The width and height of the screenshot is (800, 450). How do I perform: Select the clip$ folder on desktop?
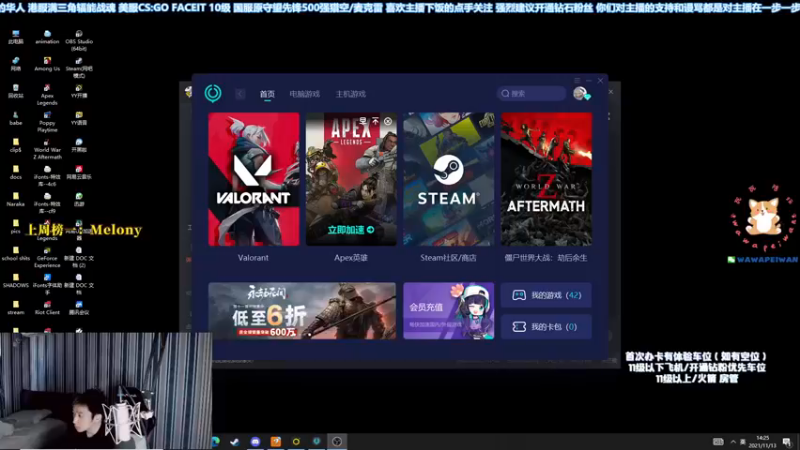15,145
